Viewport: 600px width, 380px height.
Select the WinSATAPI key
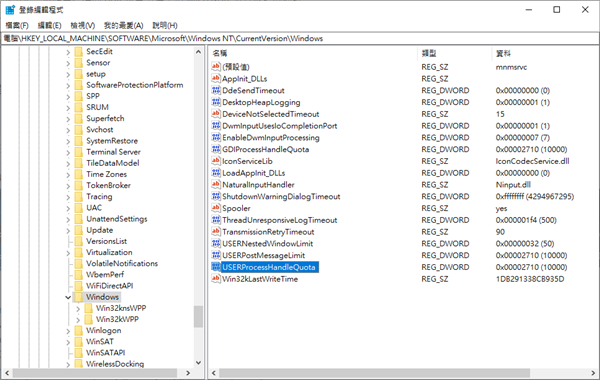coord(106,353)
